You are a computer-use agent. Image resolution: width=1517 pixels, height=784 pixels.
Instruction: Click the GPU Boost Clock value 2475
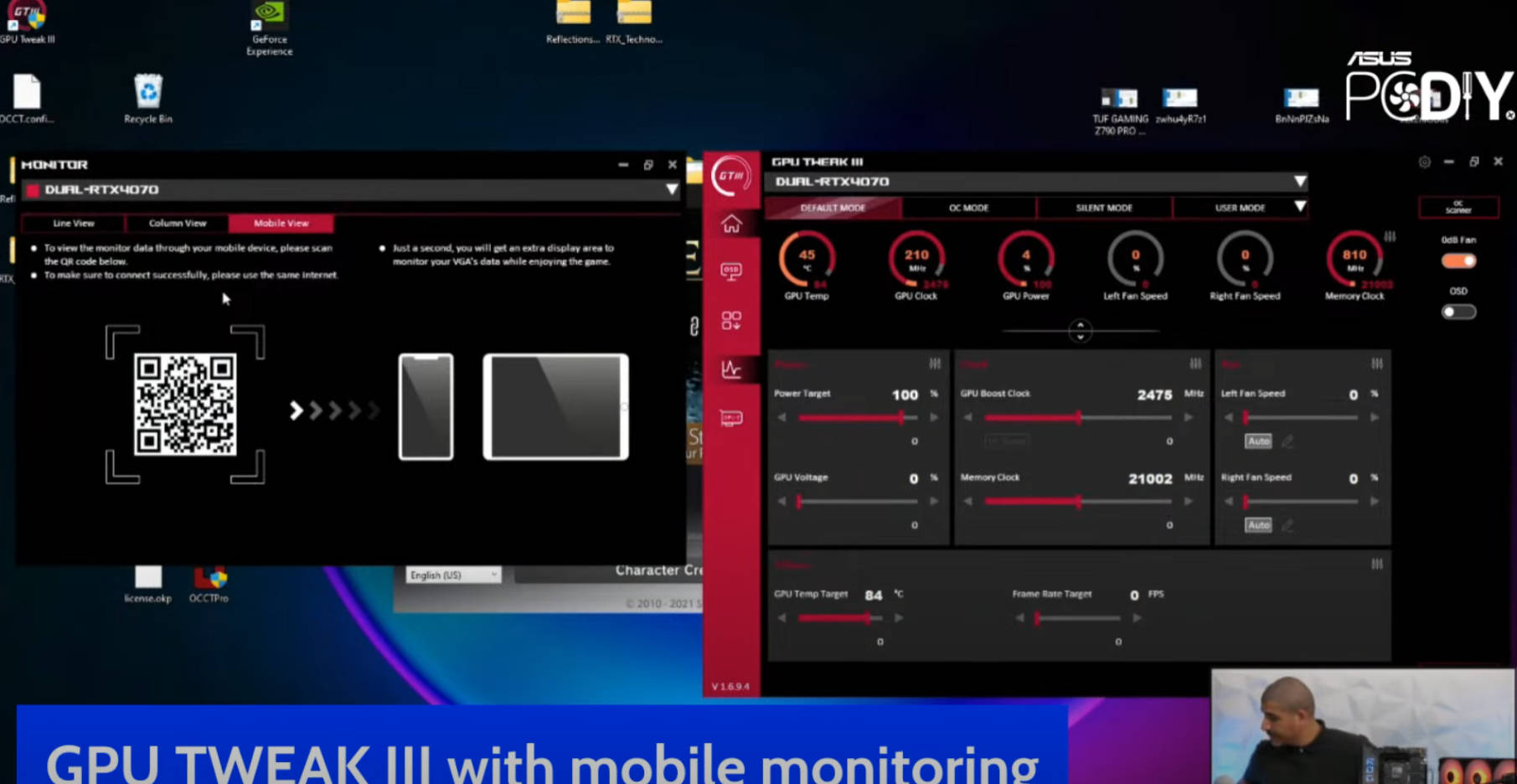point(1154,395)
